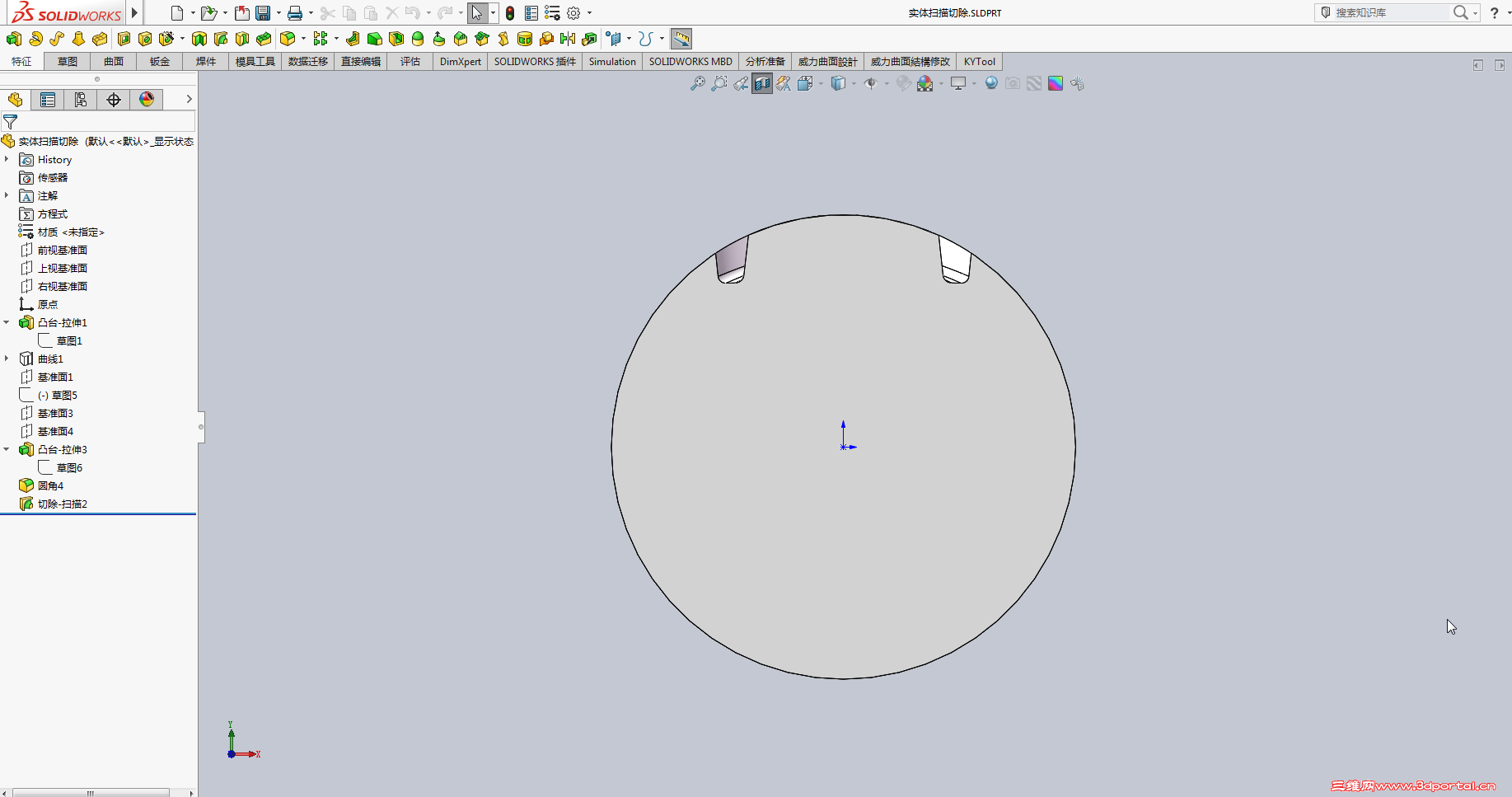Click the Reference Geometry icon
Viewport: 1512px width, 797px height.
point(614,39)
